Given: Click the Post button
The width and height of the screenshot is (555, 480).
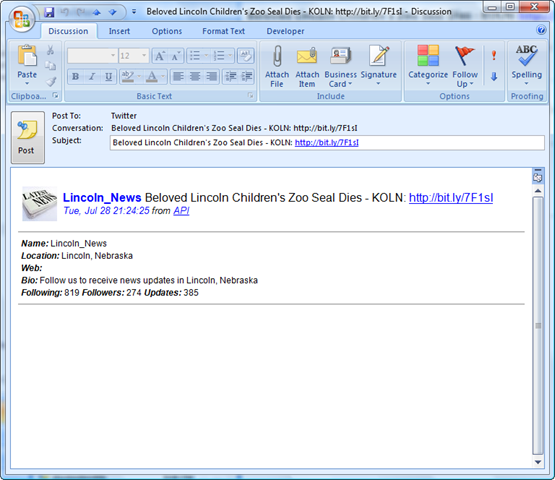Looking at the screenshot, I should click(x=28, y=137).
